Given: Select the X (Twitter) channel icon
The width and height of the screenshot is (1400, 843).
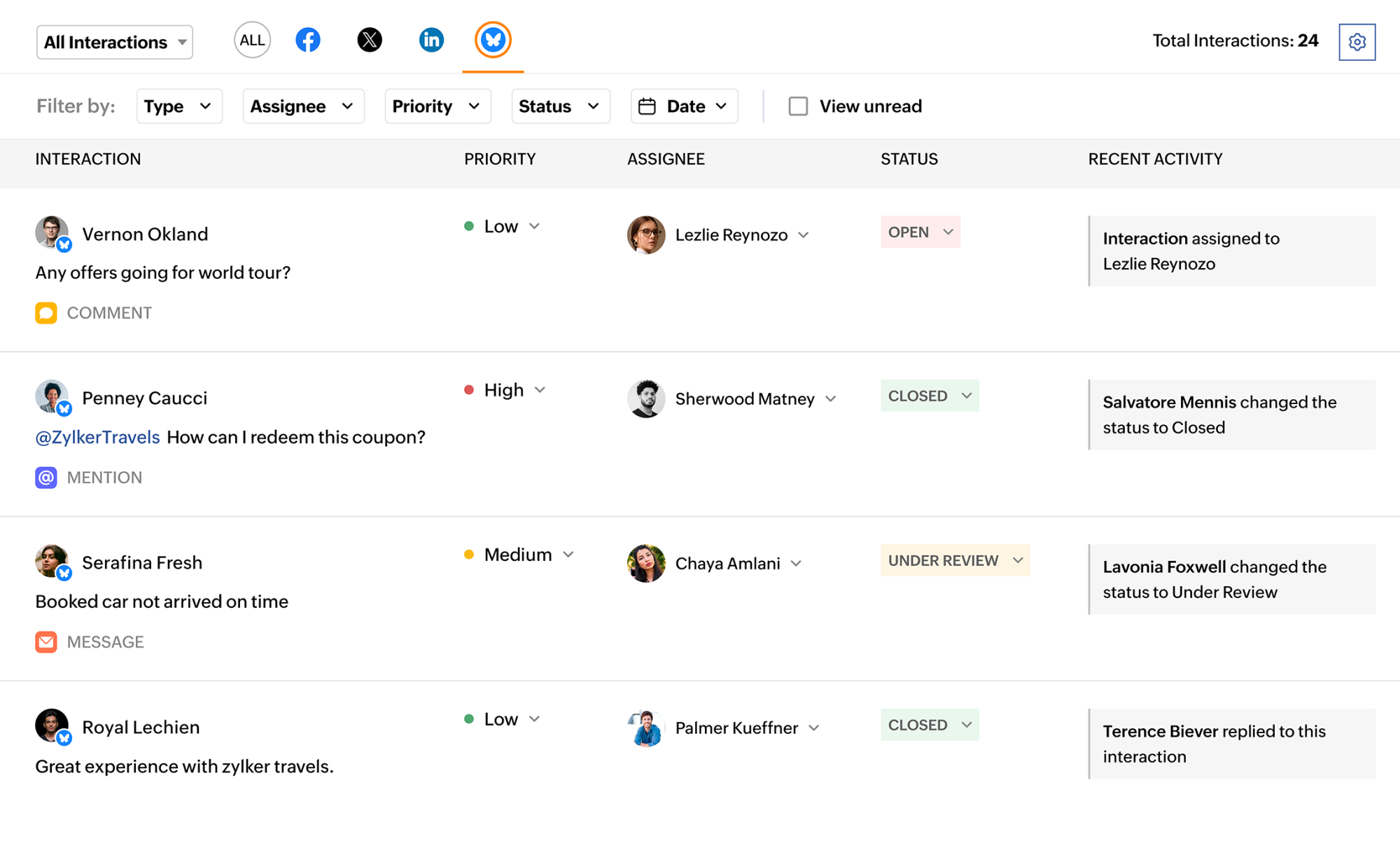Looking at the screenshot, I should click(370, 40).
